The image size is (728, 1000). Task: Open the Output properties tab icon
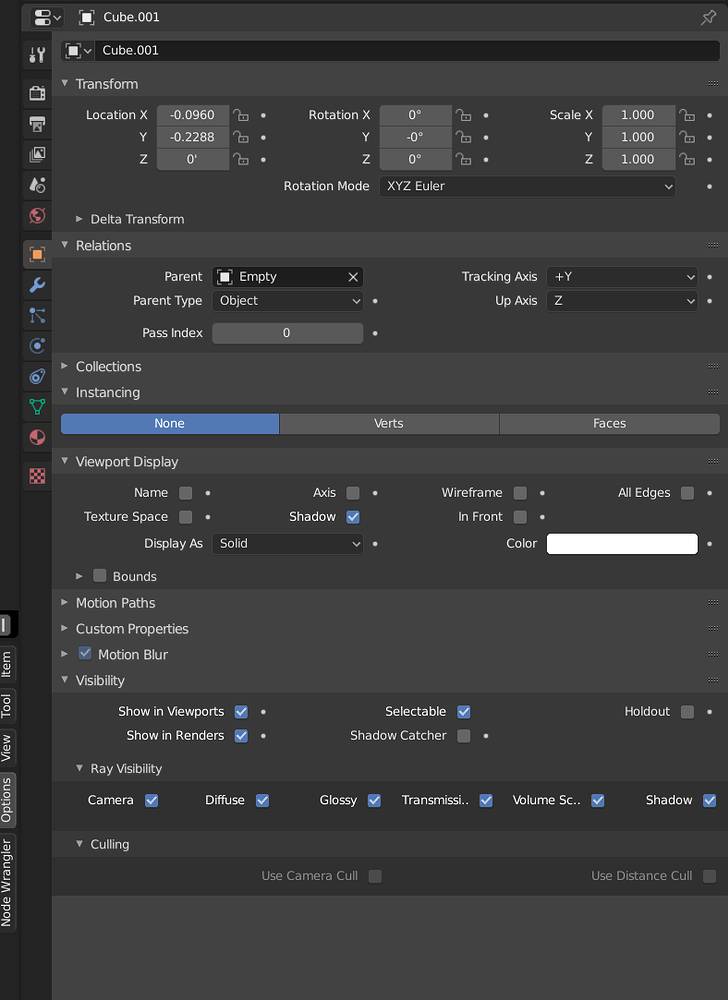pyautogui.click(x=37, y=124)
